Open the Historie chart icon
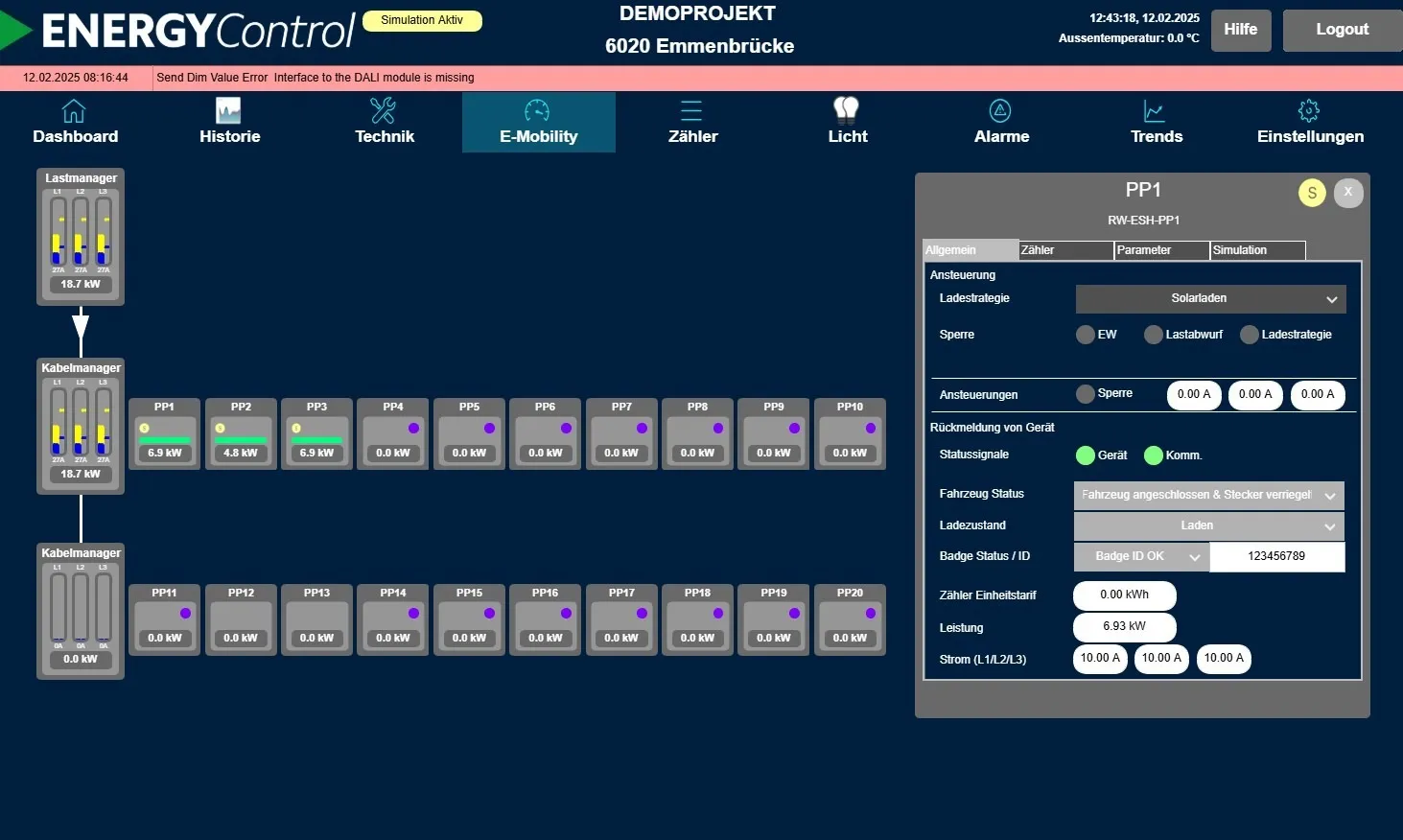Viewport: 1403px width, 840px height. point(228,111)
